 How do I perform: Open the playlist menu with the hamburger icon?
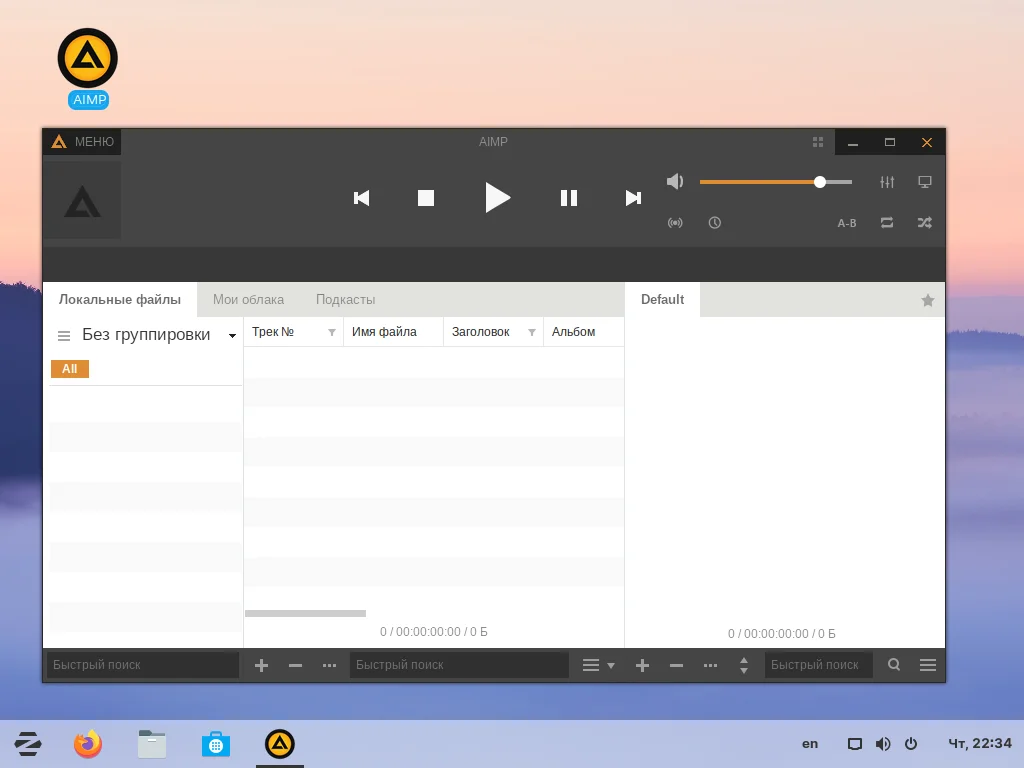tap(928, 664)
